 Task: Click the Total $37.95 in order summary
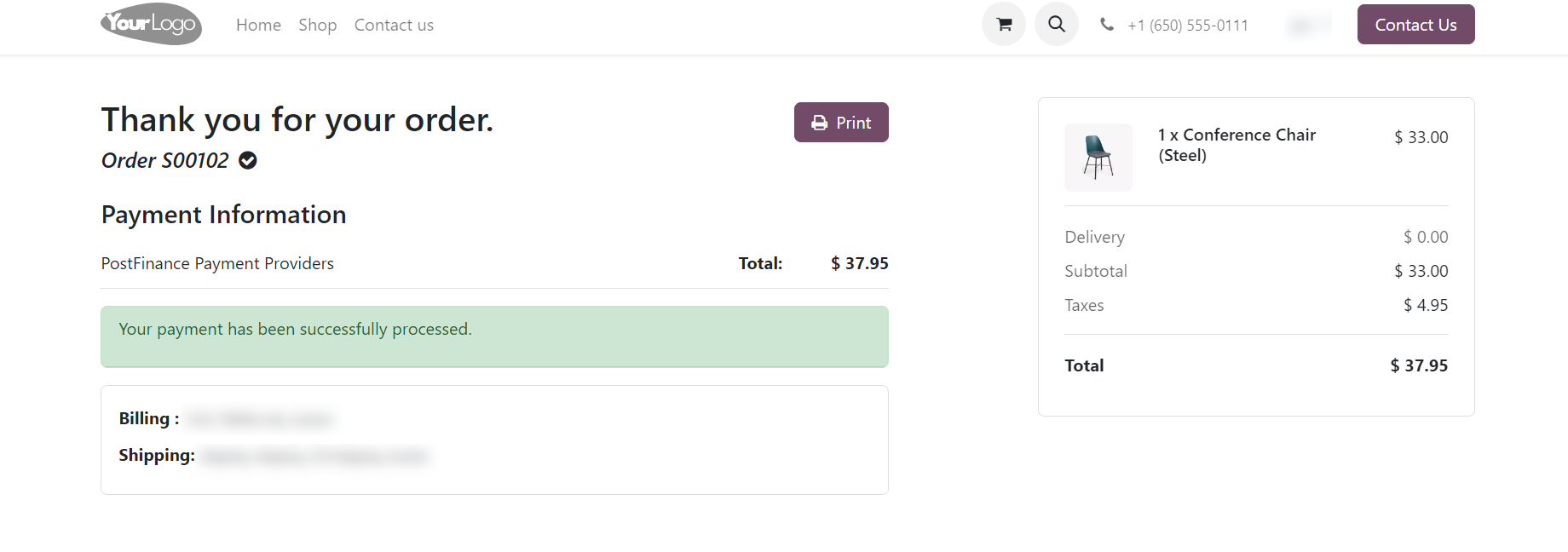coord(1419,365)
